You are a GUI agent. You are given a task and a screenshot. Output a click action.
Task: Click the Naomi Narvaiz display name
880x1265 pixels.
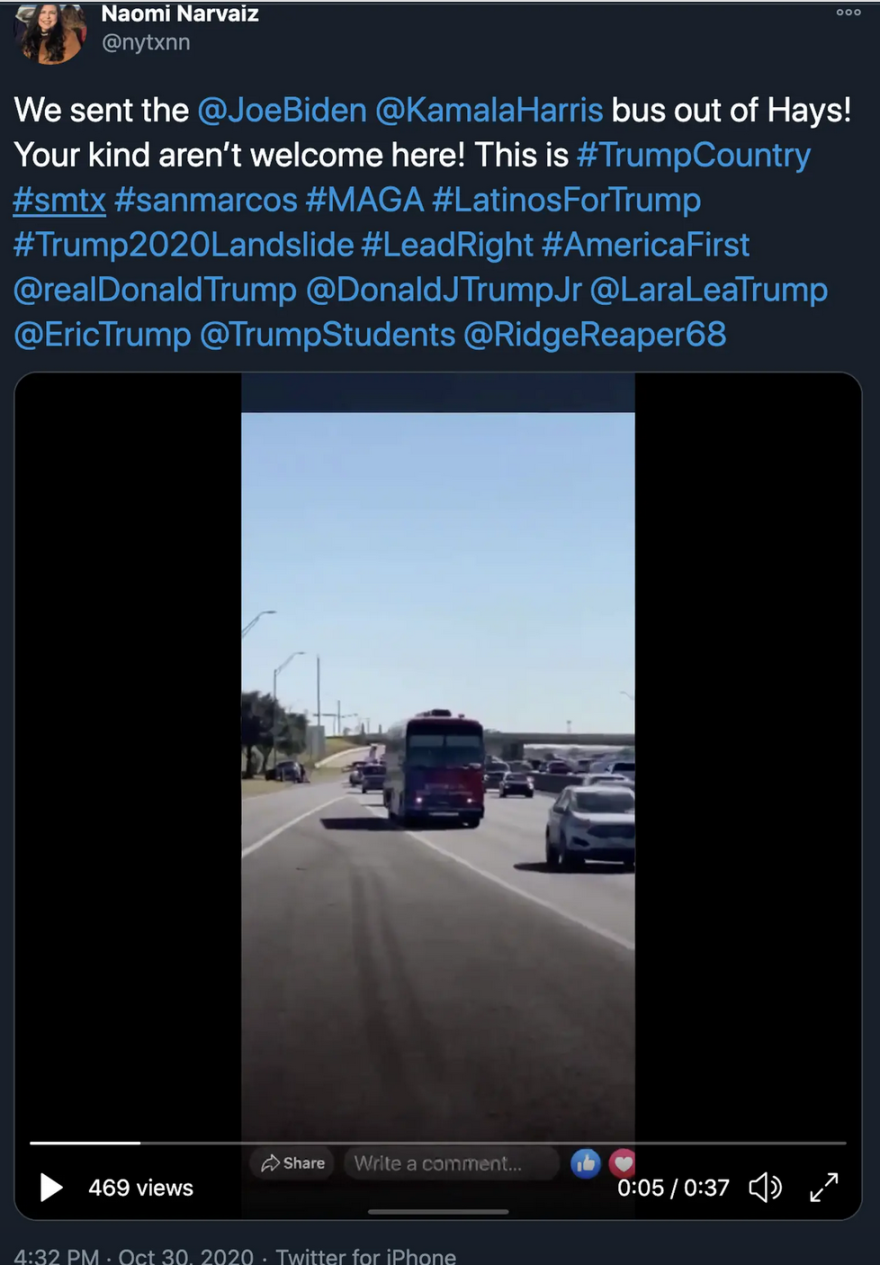(180, 14)
